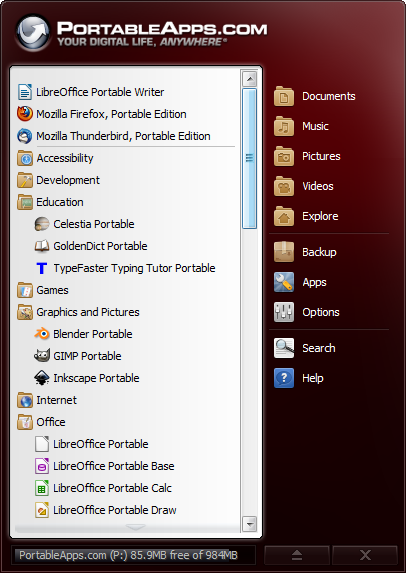Screen dimensions: 406x573
Task: Open Inkscape Portable icon
Action: [42, 378]
